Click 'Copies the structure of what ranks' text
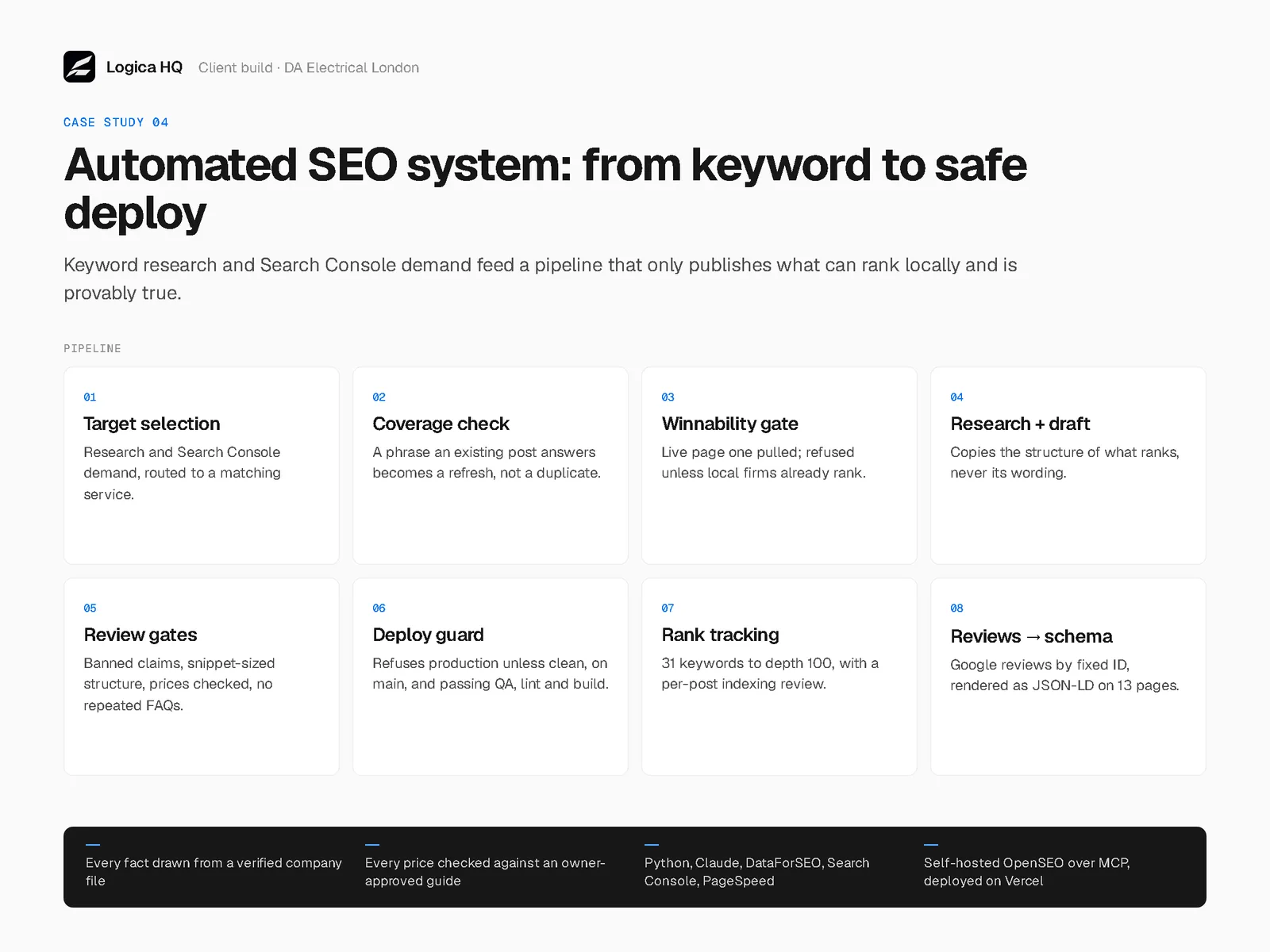 pyautogui.click(x=1064, y=463)
